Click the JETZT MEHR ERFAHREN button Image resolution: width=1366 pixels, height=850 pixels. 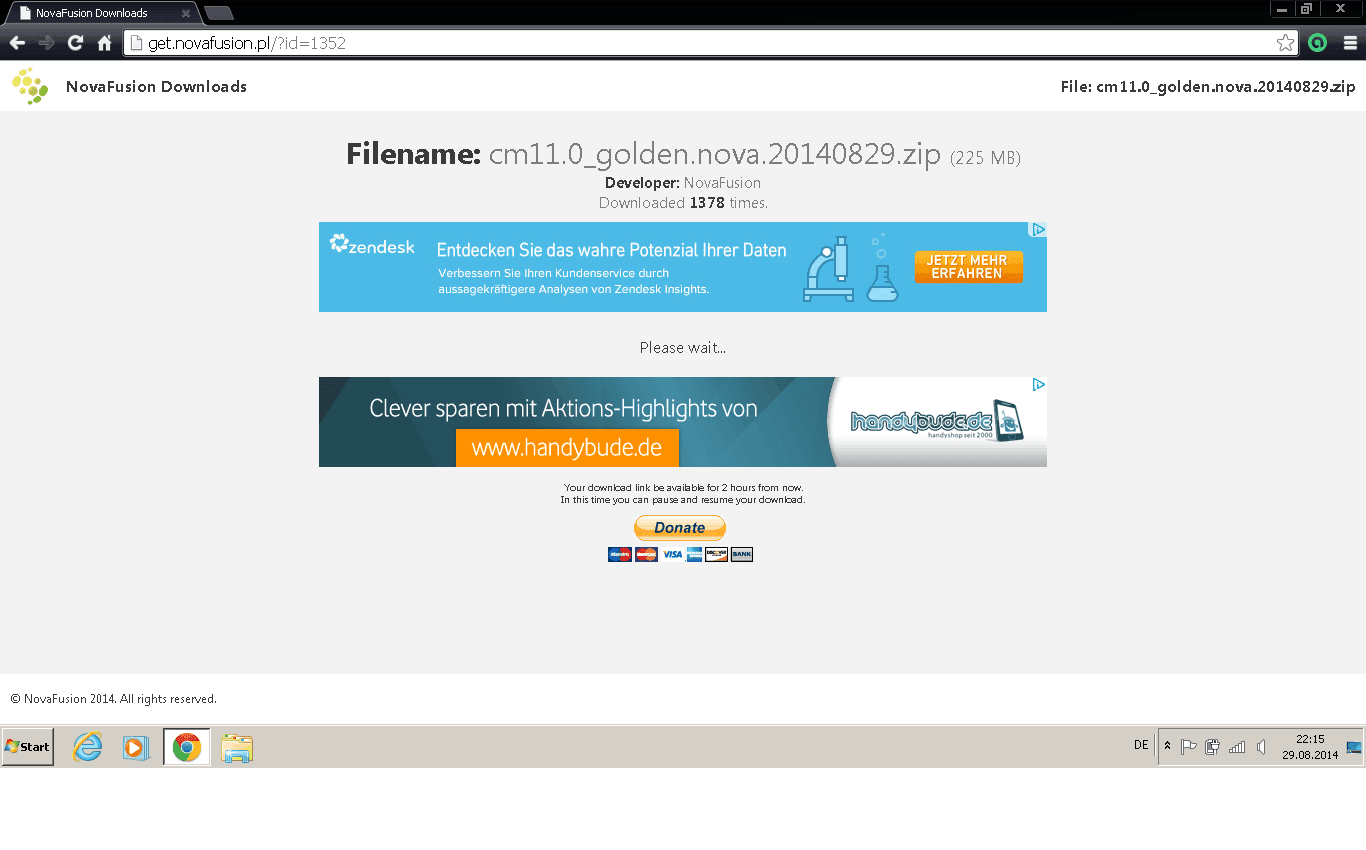coord(968,267)
